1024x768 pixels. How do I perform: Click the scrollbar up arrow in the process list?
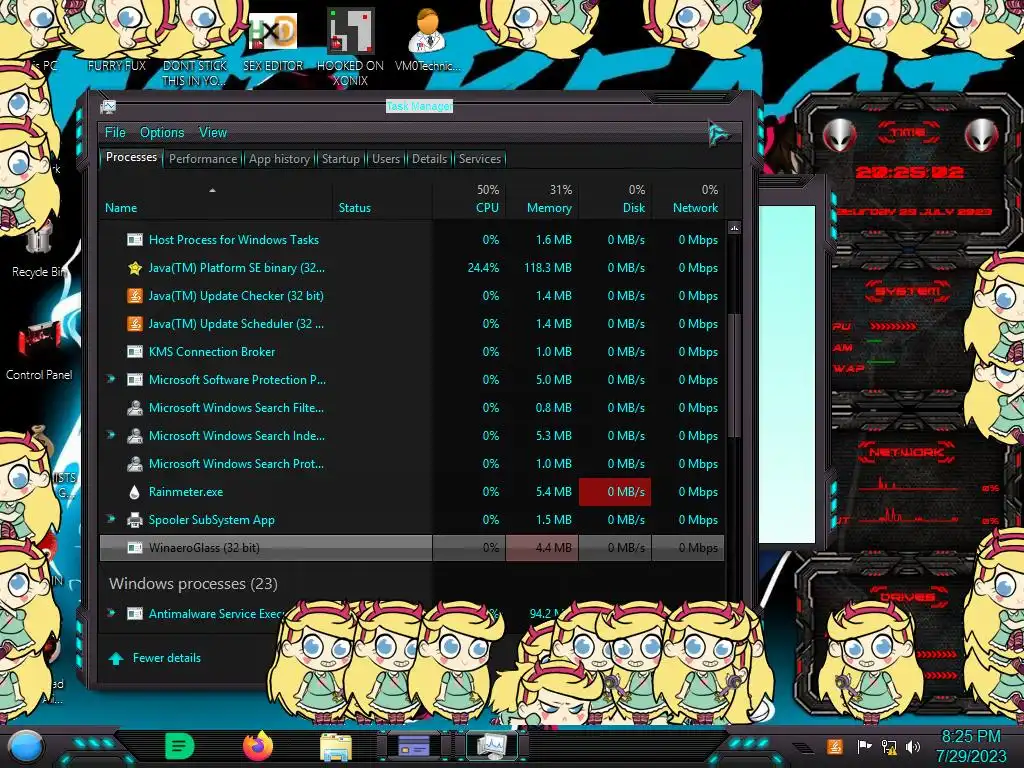[x=734, y=228]
